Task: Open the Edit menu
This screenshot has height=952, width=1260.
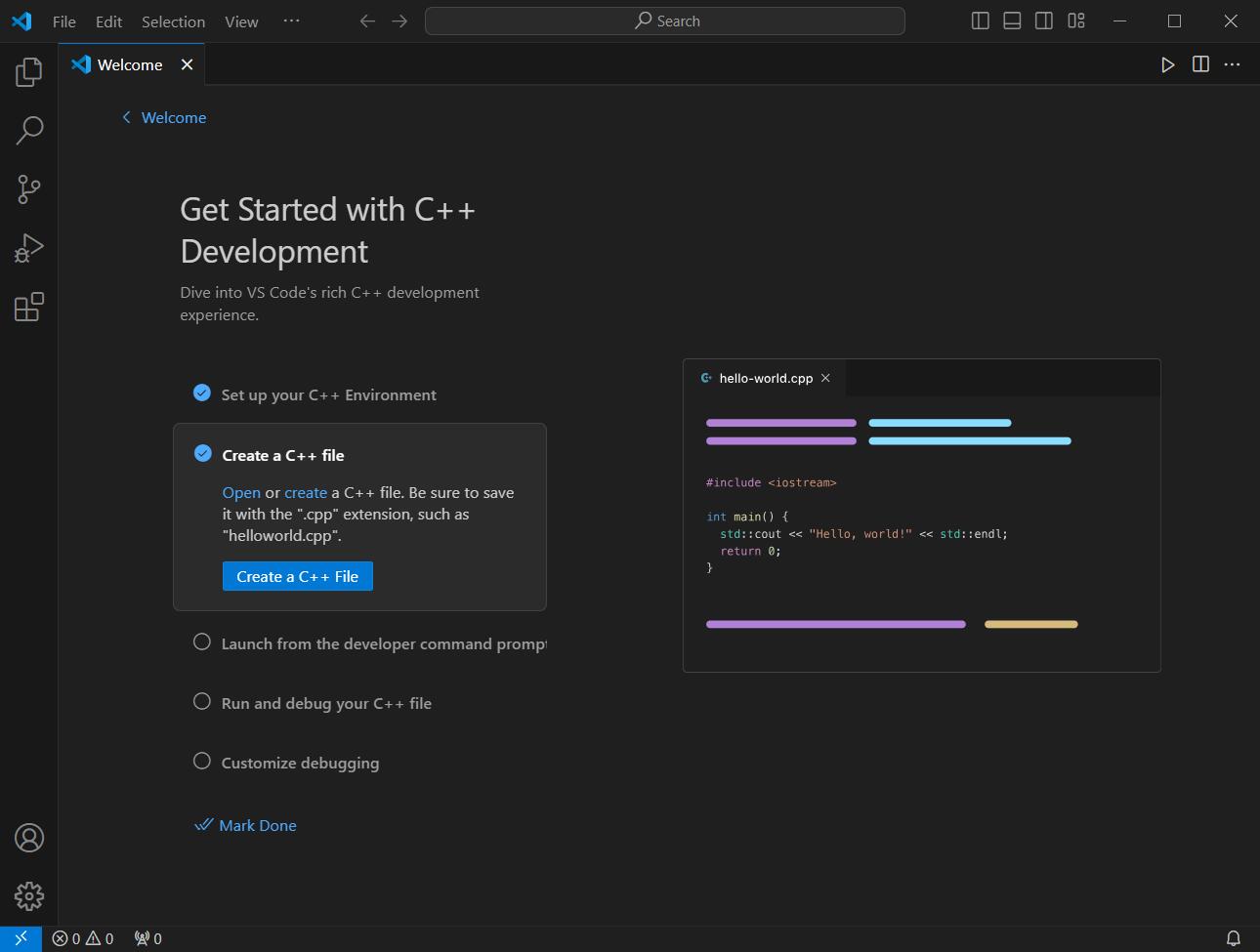Action: coord(108,21)
